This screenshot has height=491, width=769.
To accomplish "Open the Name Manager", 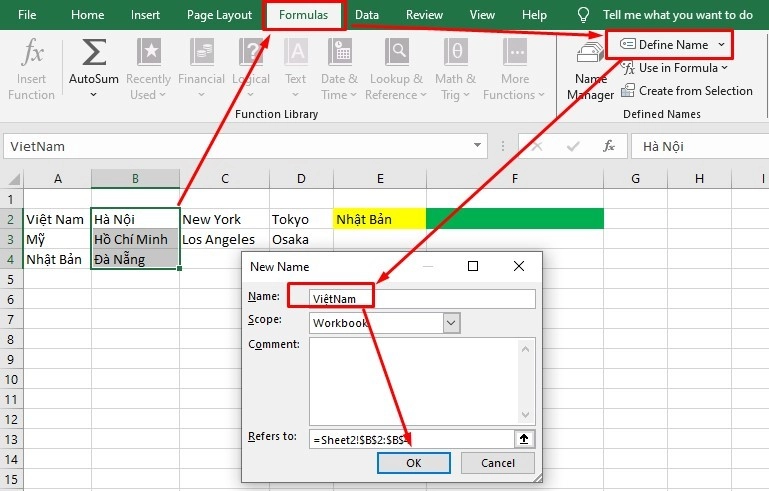I will 590,72.
